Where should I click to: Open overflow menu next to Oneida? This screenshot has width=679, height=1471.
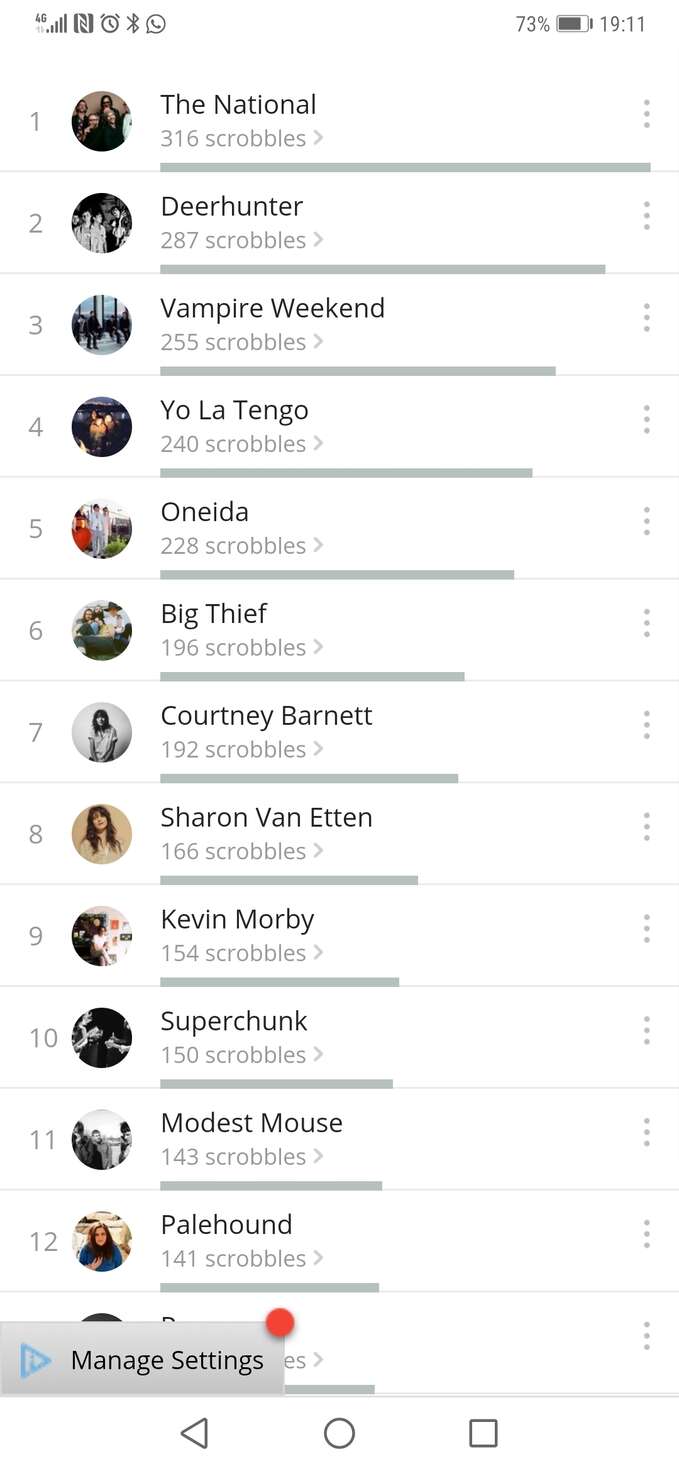pyautogui.click(x=647, y=521)
